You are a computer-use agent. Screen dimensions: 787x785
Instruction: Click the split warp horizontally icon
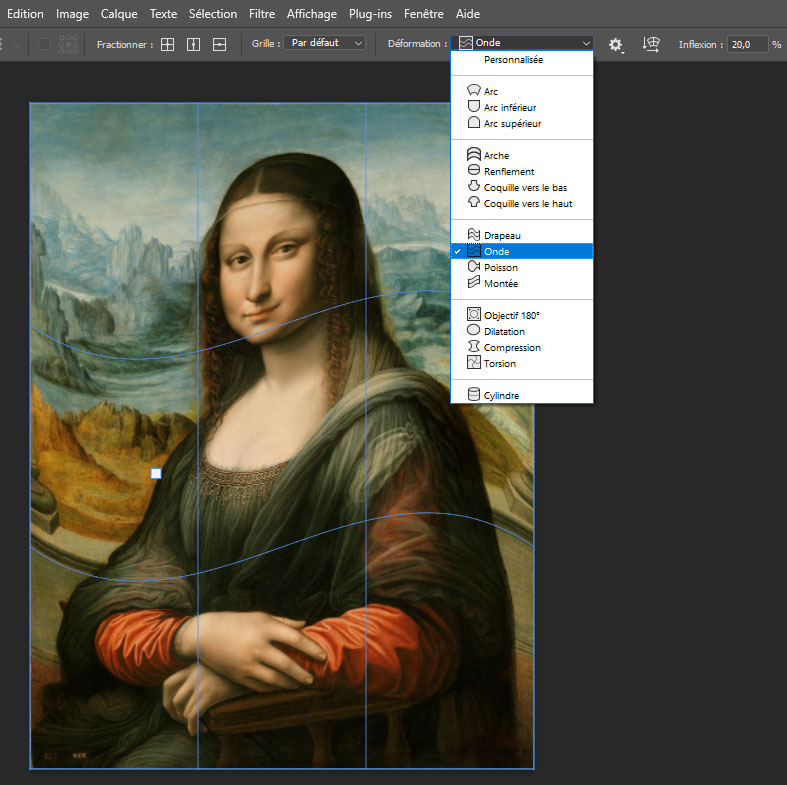point(219,44)
